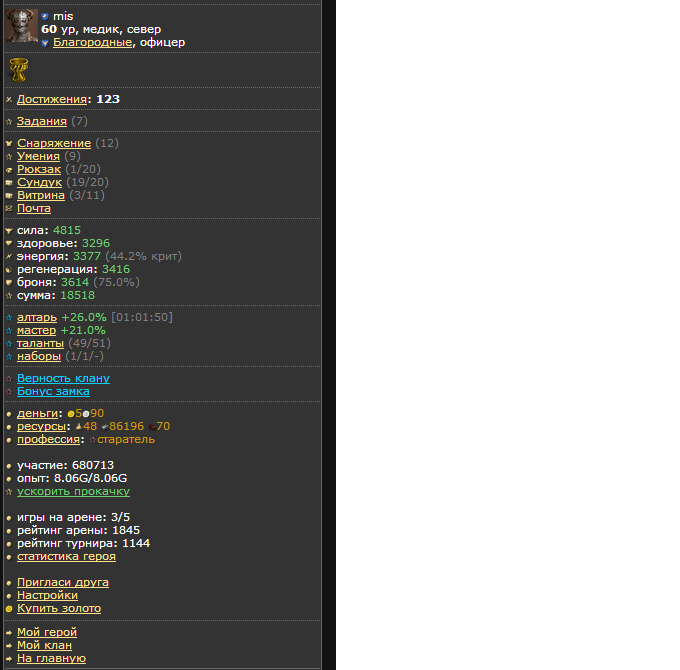This screenshot has height=670, width=680.
Task: Open the мастер bonus link
Action: pyautogui.click(x=36, y=330)
